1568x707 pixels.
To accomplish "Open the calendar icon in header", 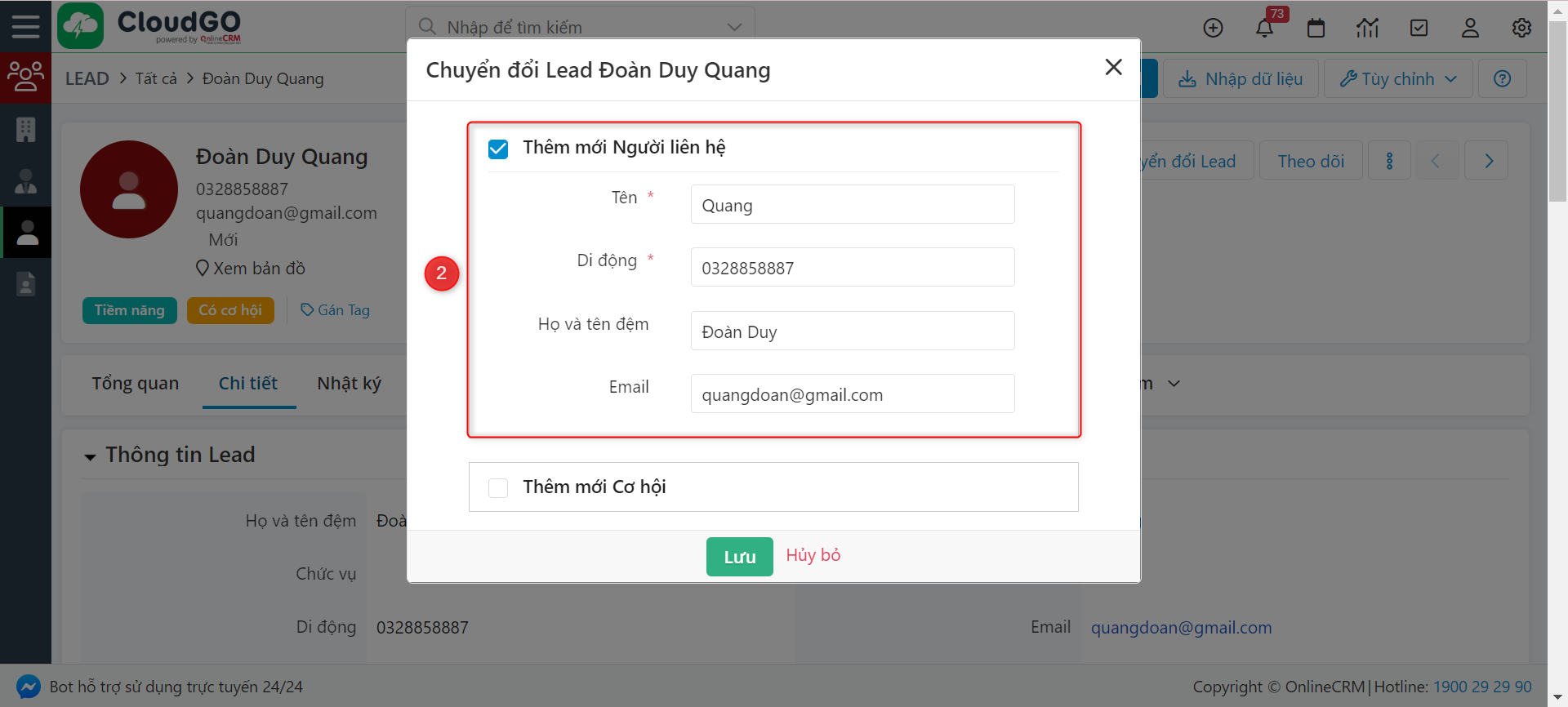I will click(1316, 29).
